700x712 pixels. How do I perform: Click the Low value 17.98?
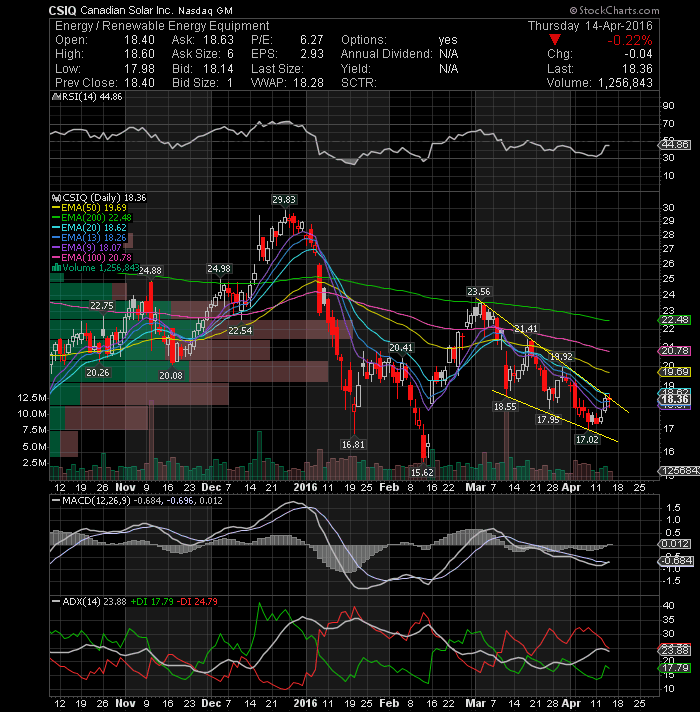[x=139, y=69]
